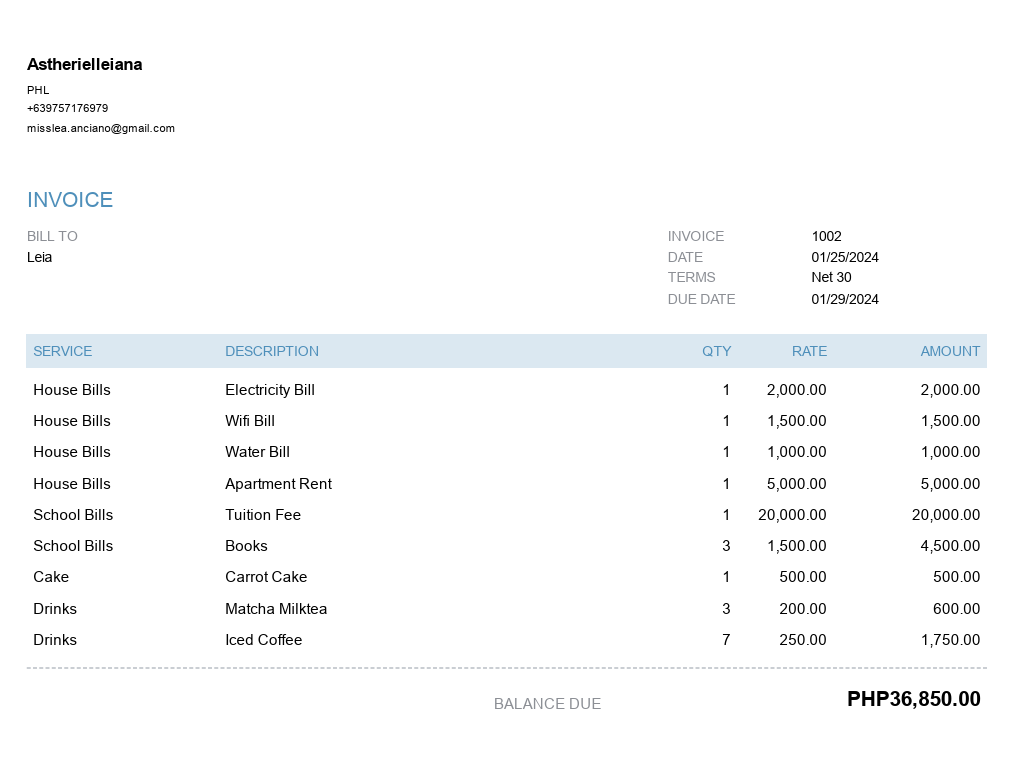Select the SERVICE column header
This screenshot has height=776, width=1013.
click(63, 351)
